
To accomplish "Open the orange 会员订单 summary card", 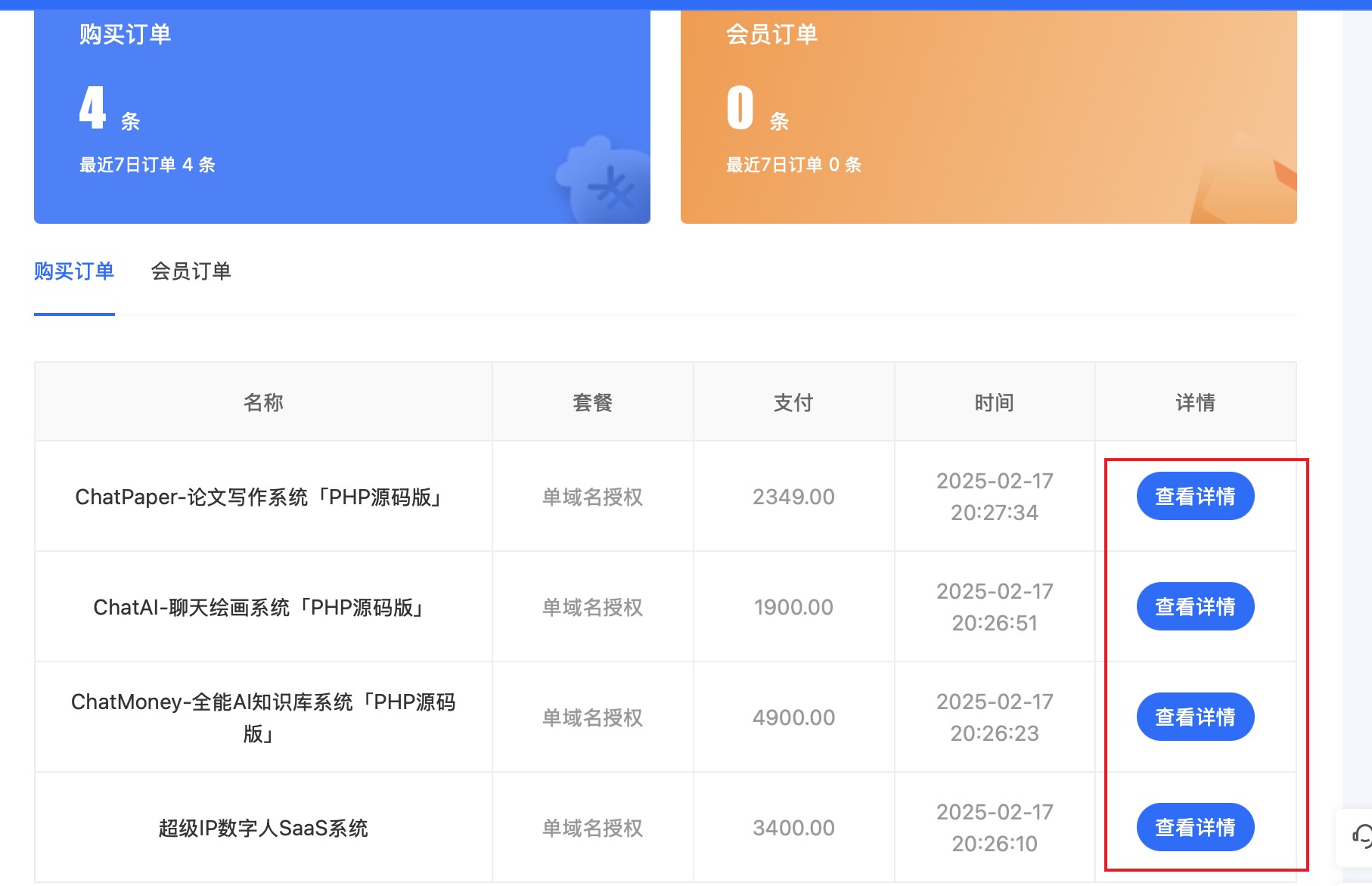I will [x=989, y=116].
